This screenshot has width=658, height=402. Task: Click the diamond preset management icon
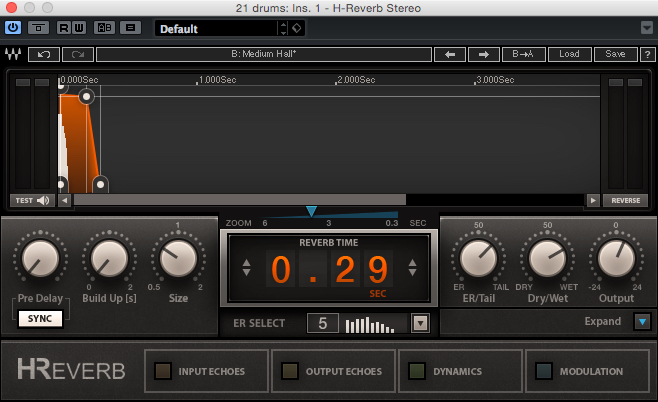point(297,29)
